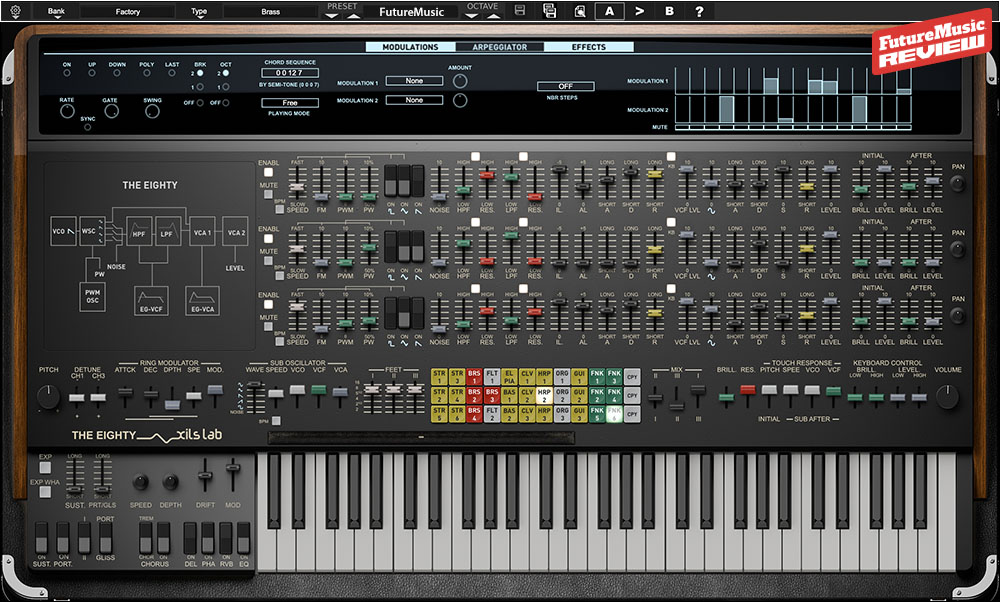The height and width of the screenshot is (602, 1000).
Task: Flip the EQ ON rocker switch
Action: (x=244, y=538)
